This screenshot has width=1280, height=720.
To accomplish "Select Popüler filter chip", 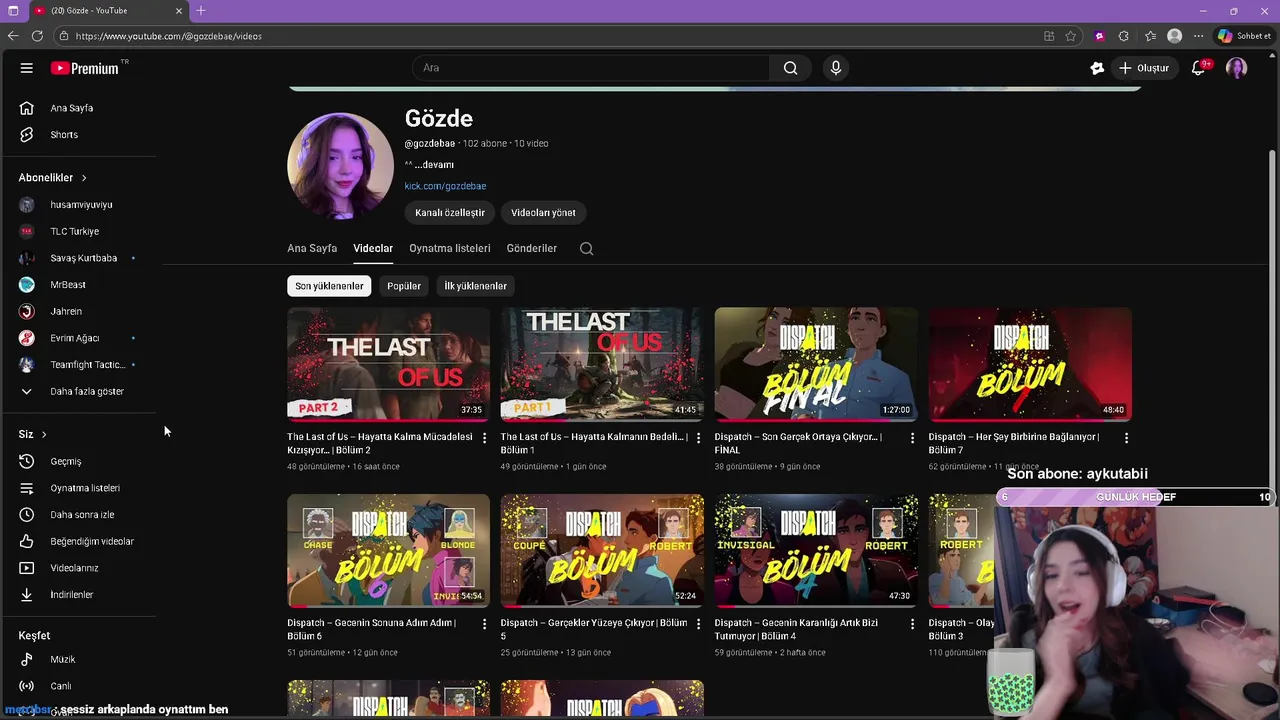I will 404,286.
